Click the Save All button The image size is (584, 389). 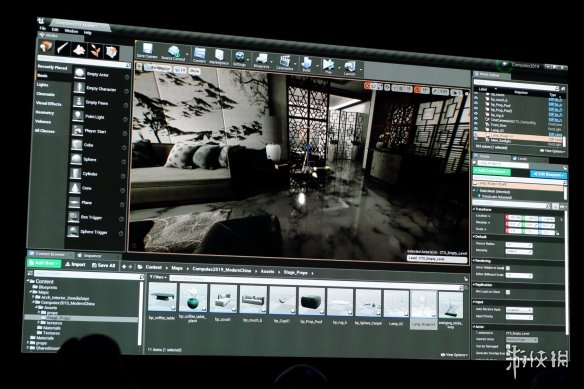[x=103, y=265]
